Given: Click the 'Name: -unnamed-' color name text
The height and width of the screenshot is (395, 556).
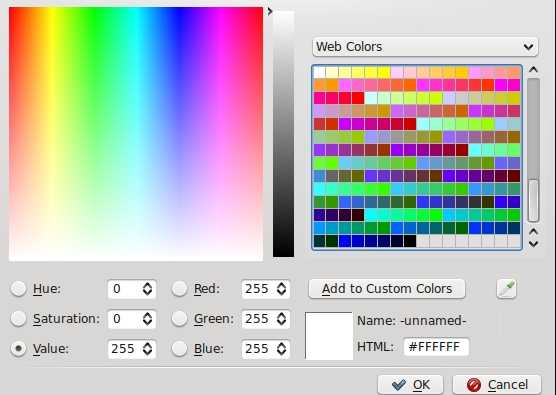Looking at the screenshot, I should (x=411, y=321).
